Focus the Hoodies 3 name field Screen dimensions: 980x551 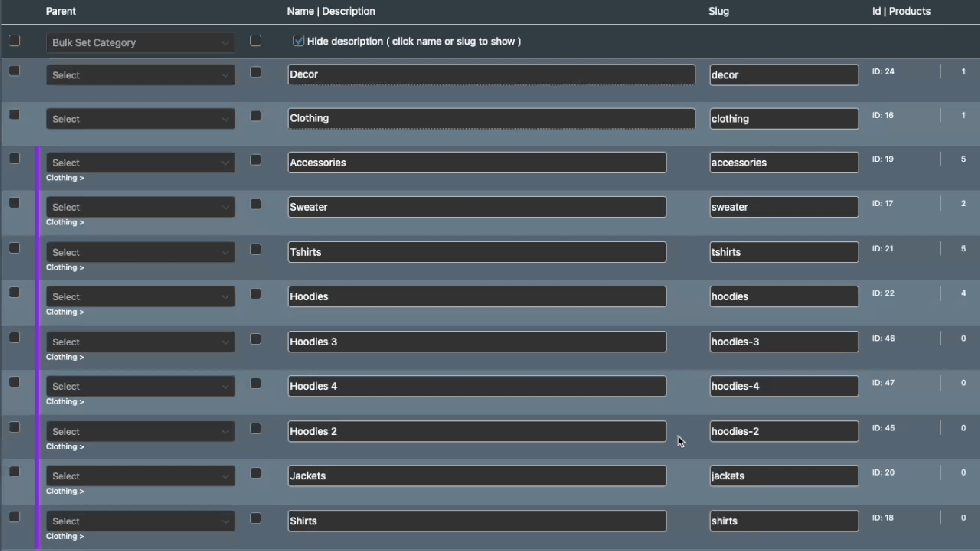[x=477, y=342]
